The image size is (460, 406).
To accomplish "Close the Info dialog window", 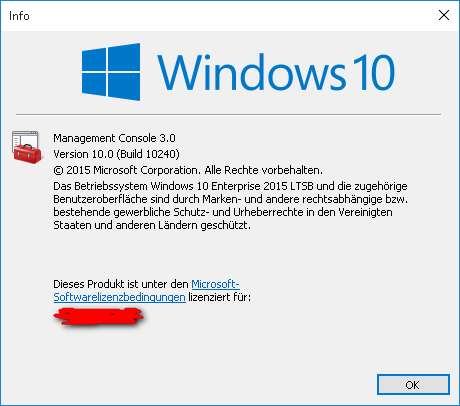I will coord(444,15).
